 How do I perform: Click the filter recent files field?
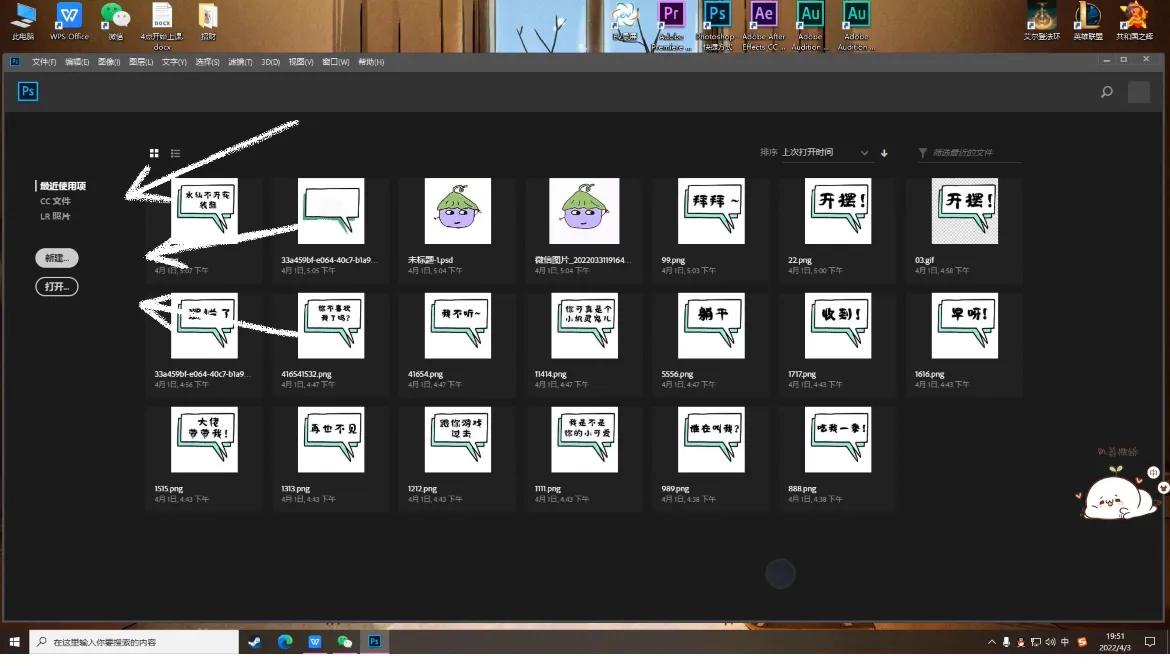(969, 153)
